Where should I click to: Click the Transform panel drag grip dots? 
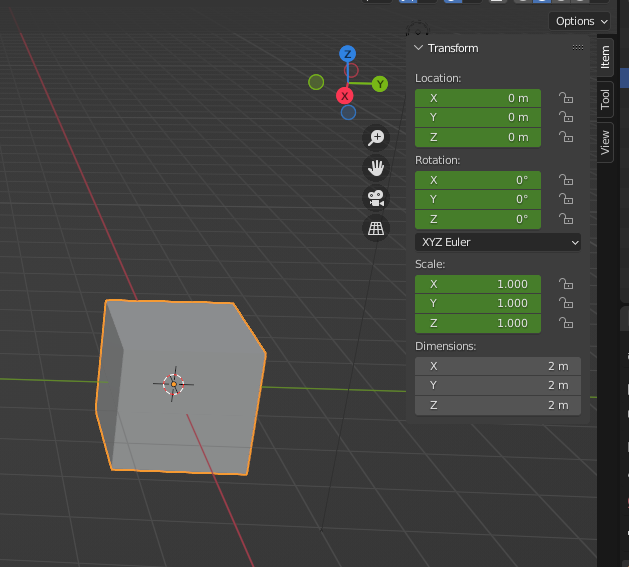coord(578,48)
